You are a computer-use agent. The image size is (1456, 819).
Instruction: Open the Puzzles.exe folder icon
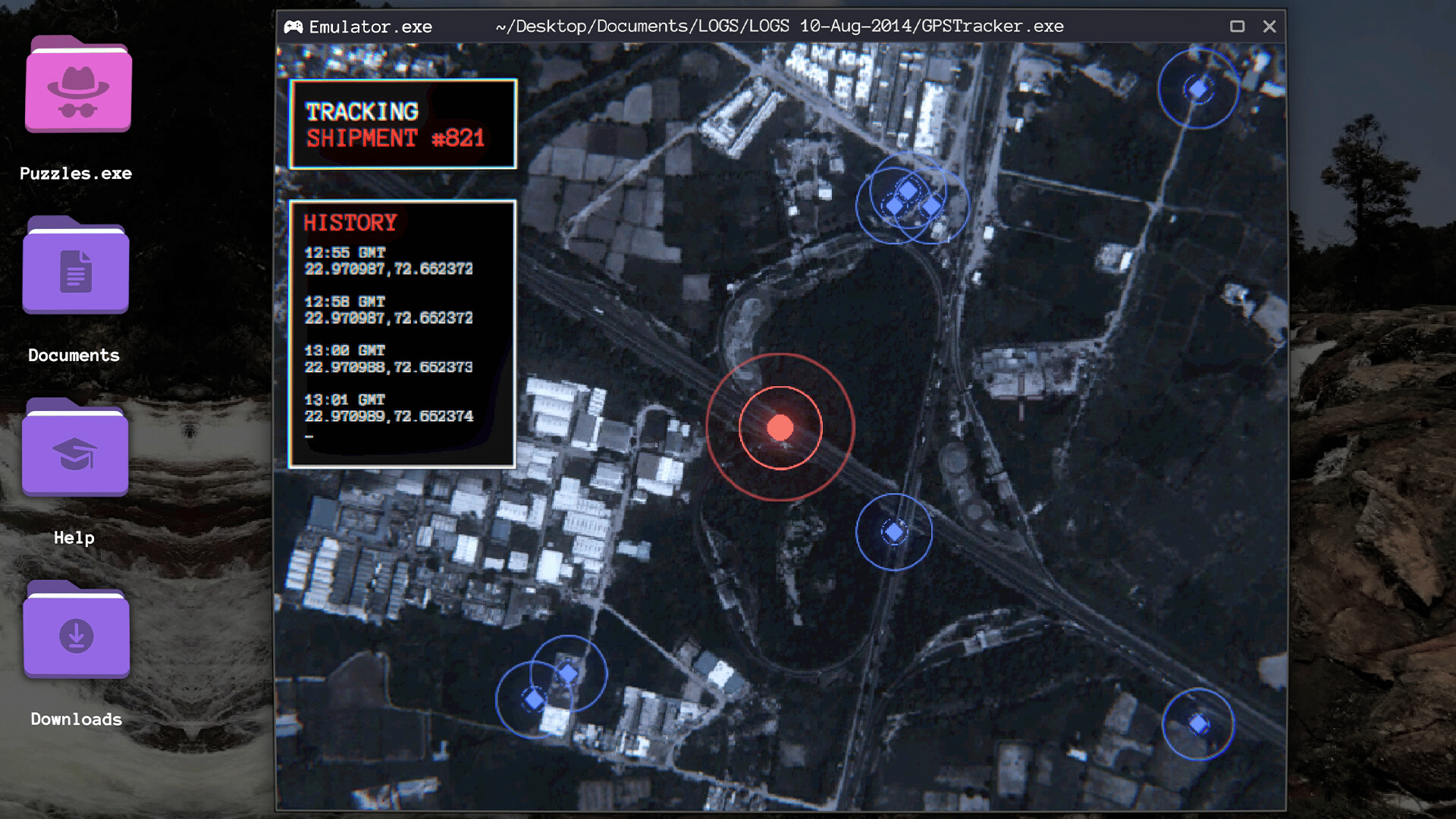[78, 86]
